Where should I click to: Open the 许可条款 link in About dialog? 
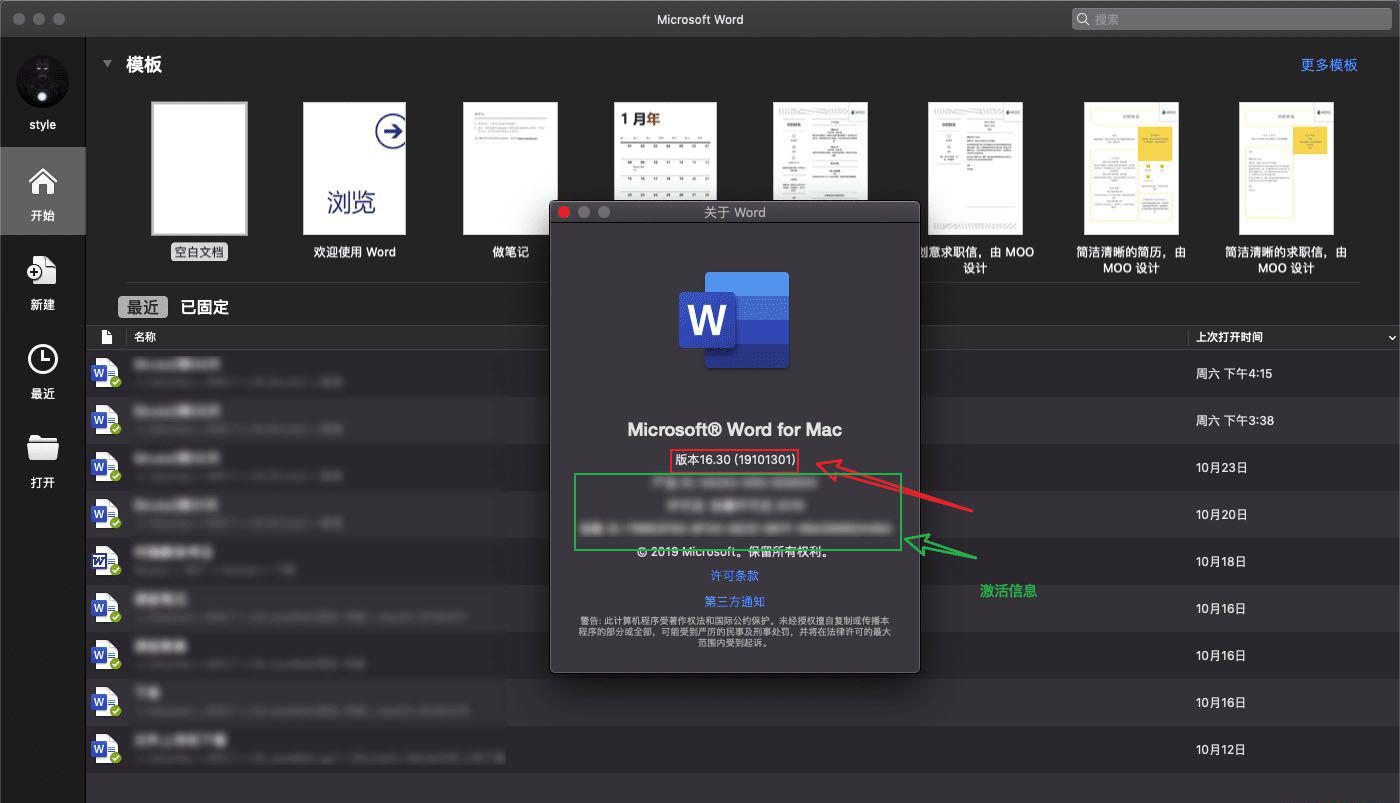click(x=735, y=575)
